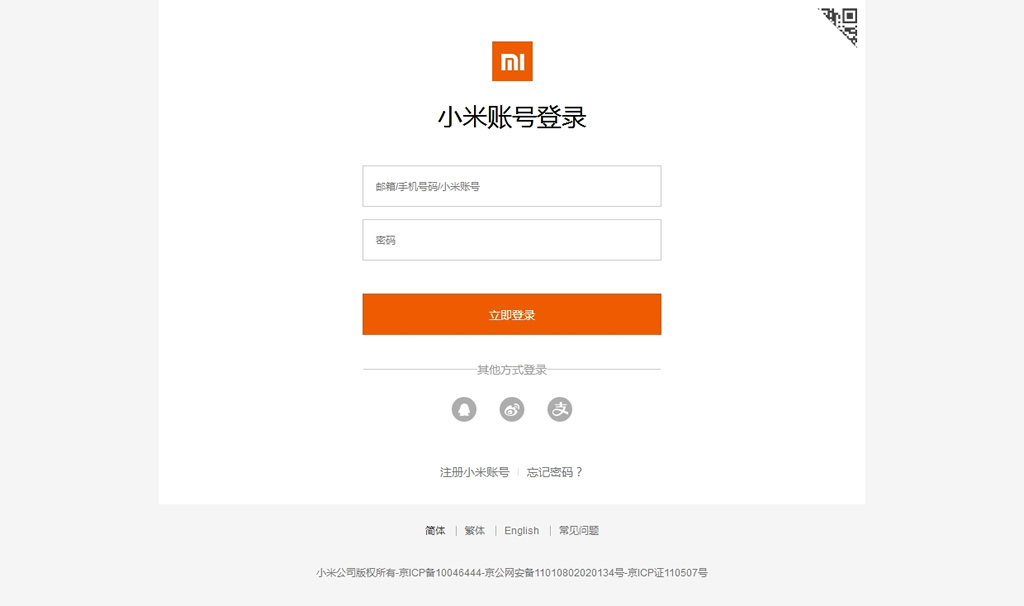Click the 其他方式登录 divider label
1024x606 pixels.
point(512,370)
